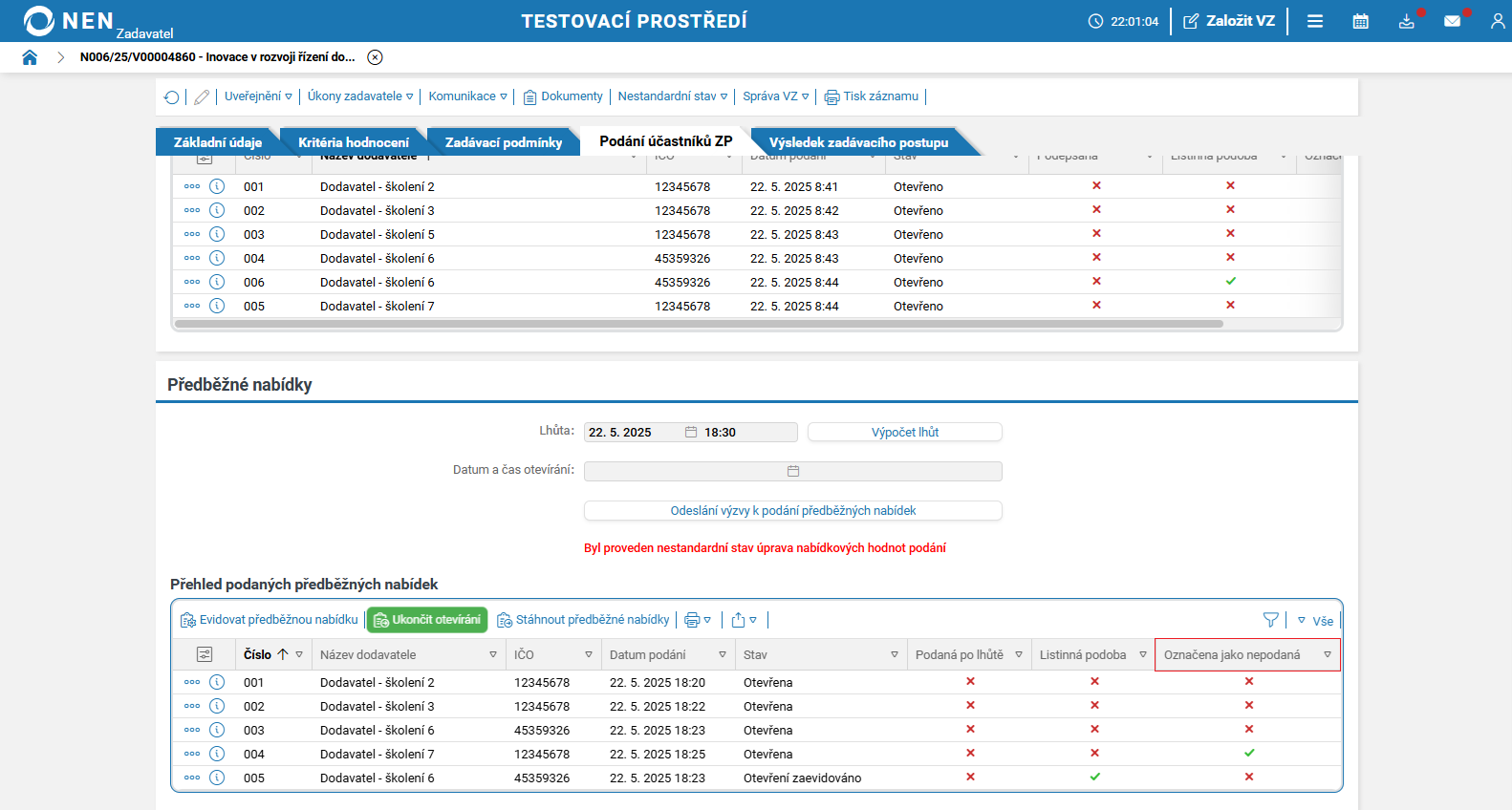Open filter dropdown for Název dodavatele column
1512x810 pixels.
[493, 654]
